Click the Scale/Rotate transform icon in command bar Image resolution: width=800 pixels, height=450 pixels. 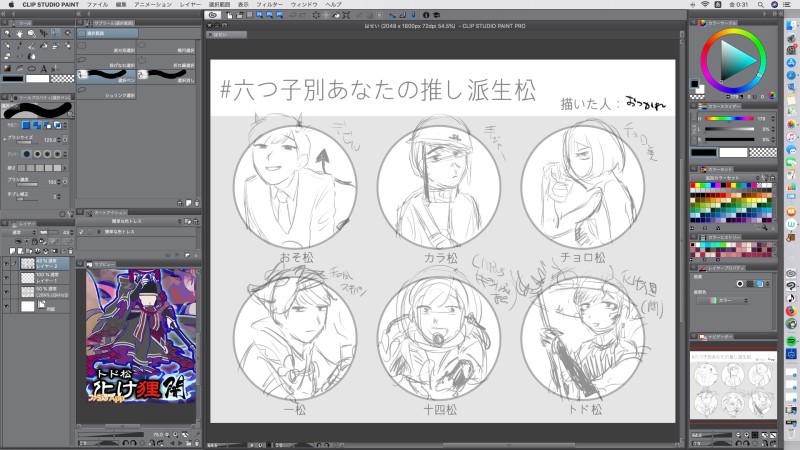[x=346, y=15]
